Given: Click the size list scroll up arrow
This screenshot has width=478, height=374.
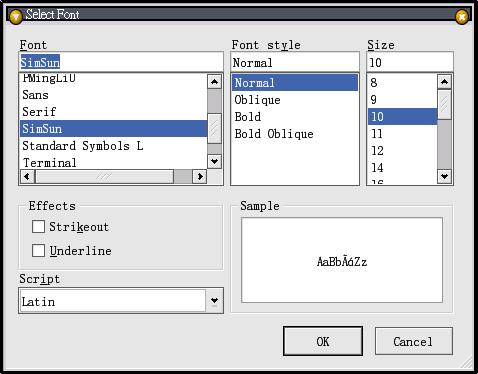Looking at the screenshot, I should pos(444,82).
